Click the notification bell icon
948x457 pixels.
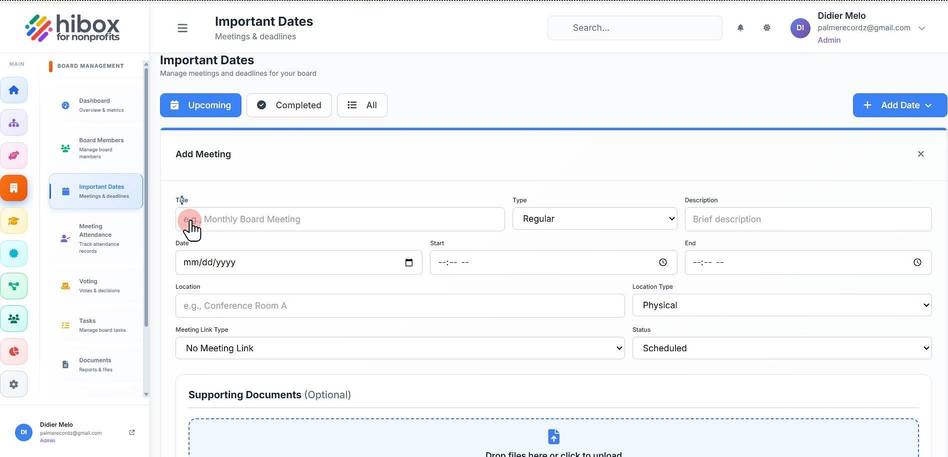(x=740, y=28)
